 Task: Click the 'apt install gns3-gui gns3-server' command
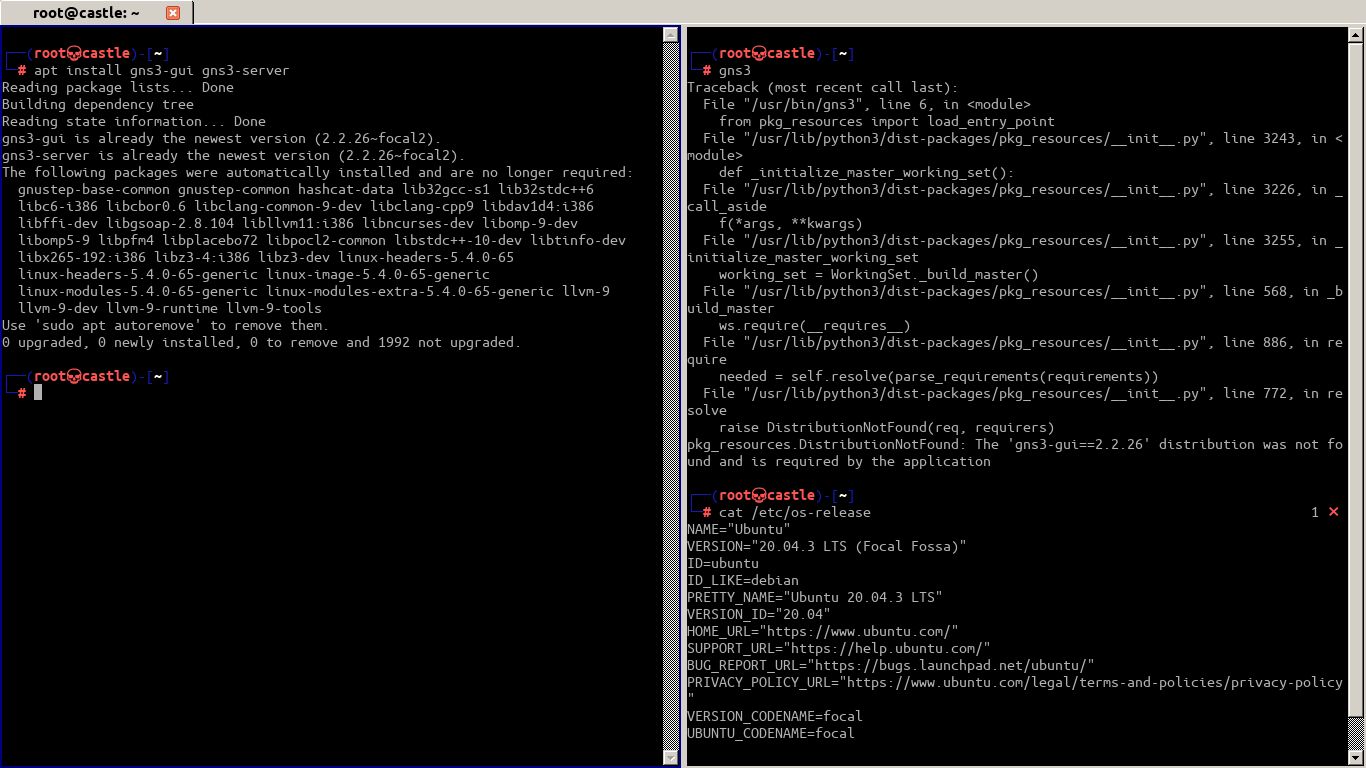click(161, 70)
